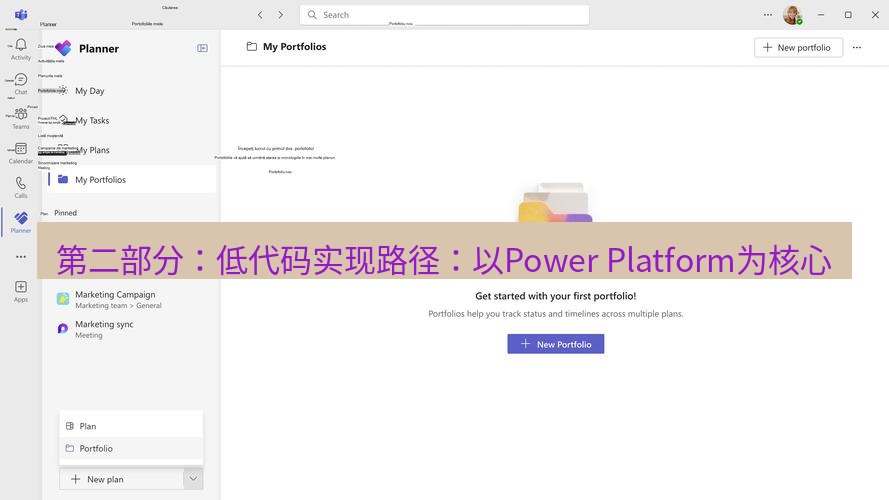Click the 'Get started with your first portfolio!' text
This screenshot has width=889, height=500.
pos(556,296)
